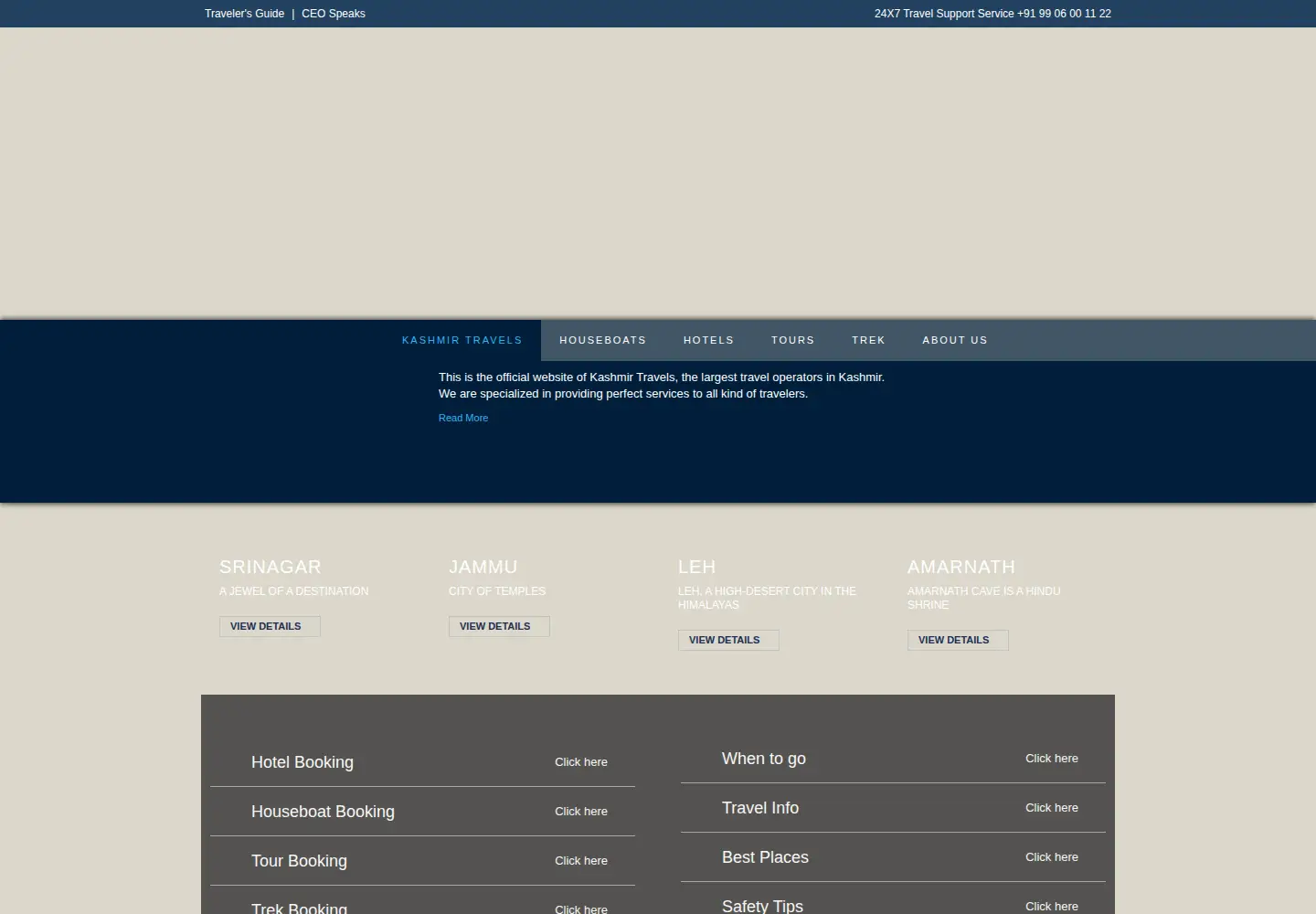Open the CEO Speaks link

click(x=334, y=14)
